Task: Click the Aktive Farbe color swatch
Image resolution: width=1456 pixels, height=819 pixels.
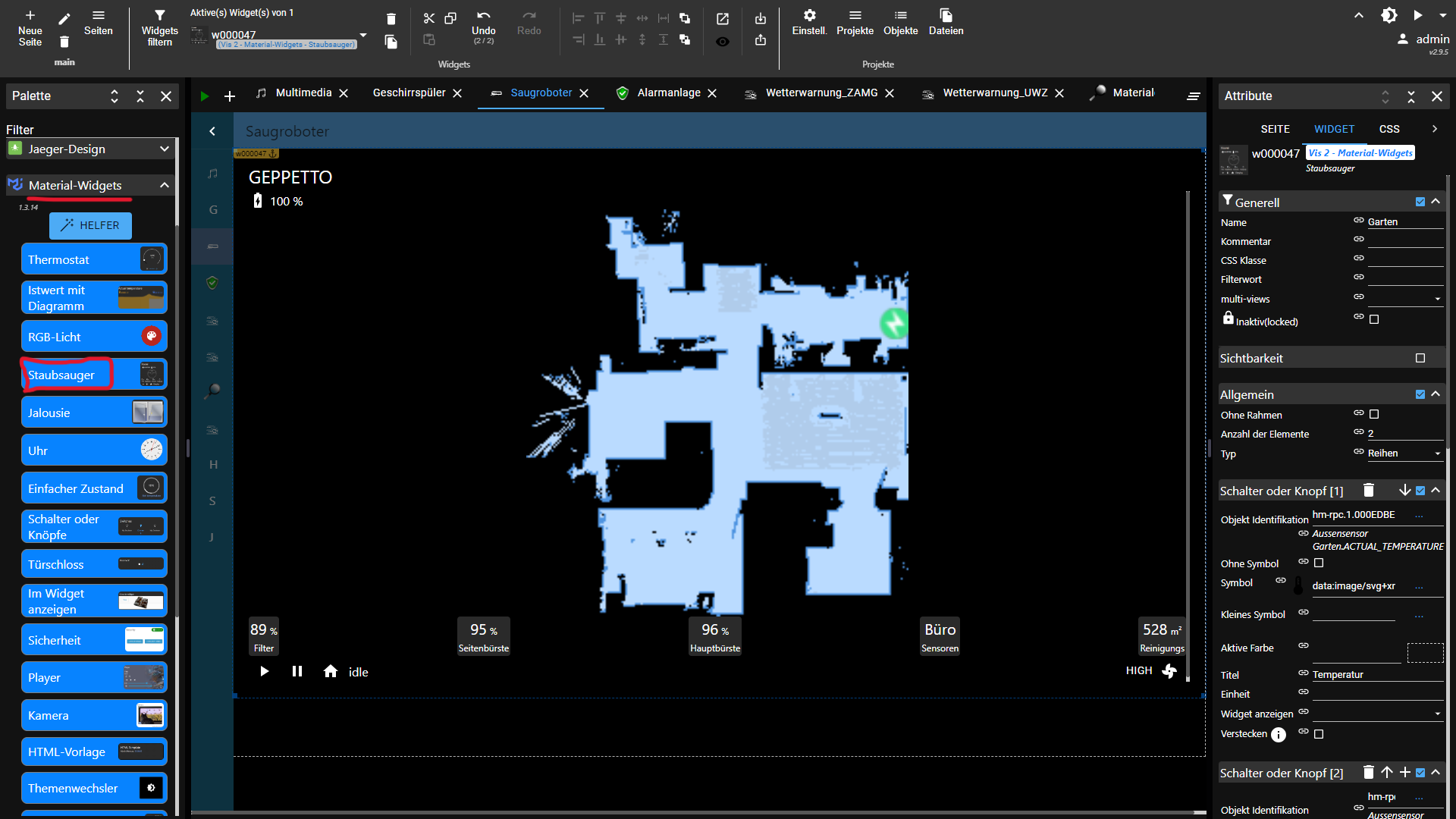Action: tap(1425, 652)
